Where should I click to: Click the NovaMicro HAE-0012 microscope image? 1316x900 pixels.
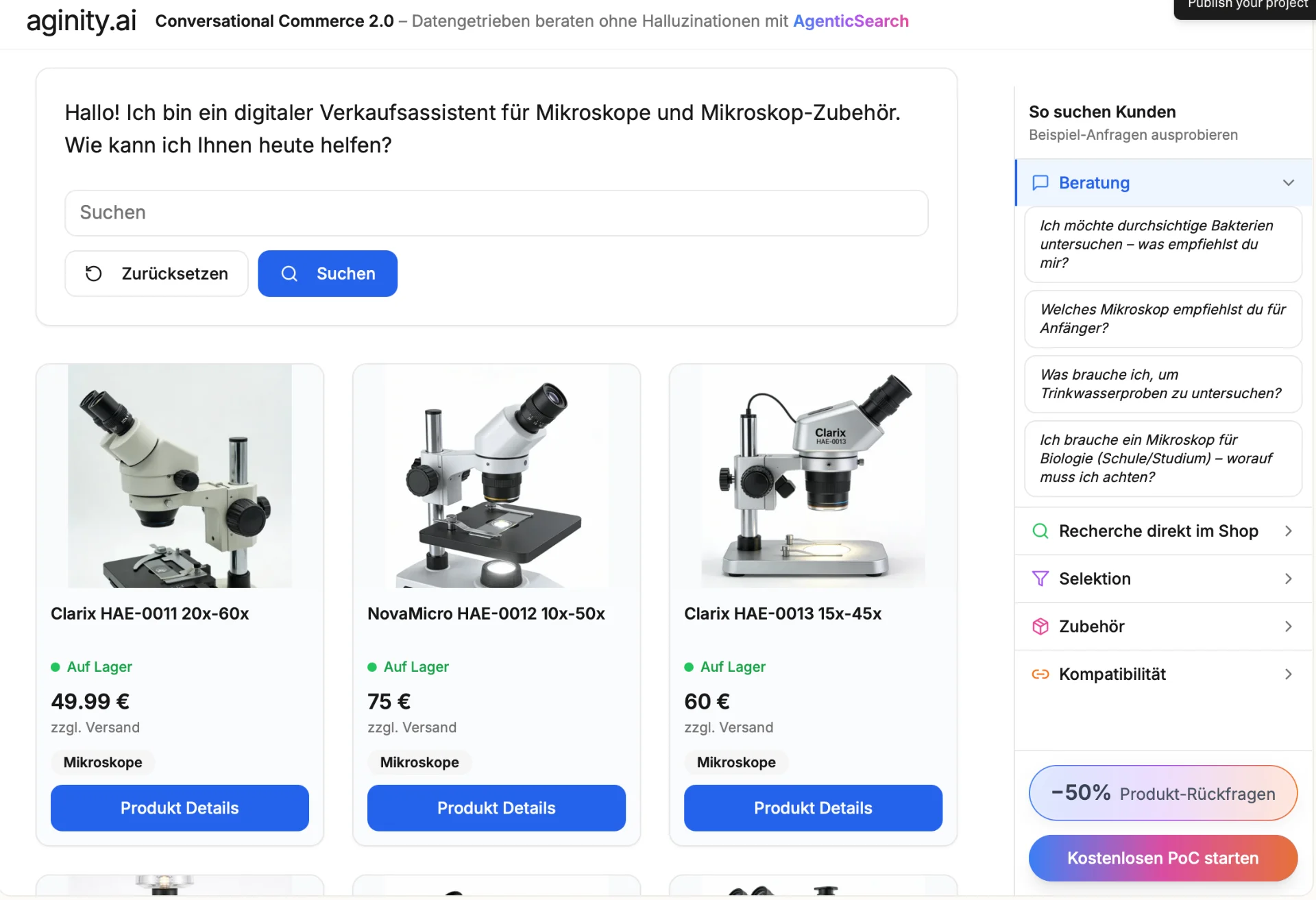pyautogui.click(x=496, y=476)
